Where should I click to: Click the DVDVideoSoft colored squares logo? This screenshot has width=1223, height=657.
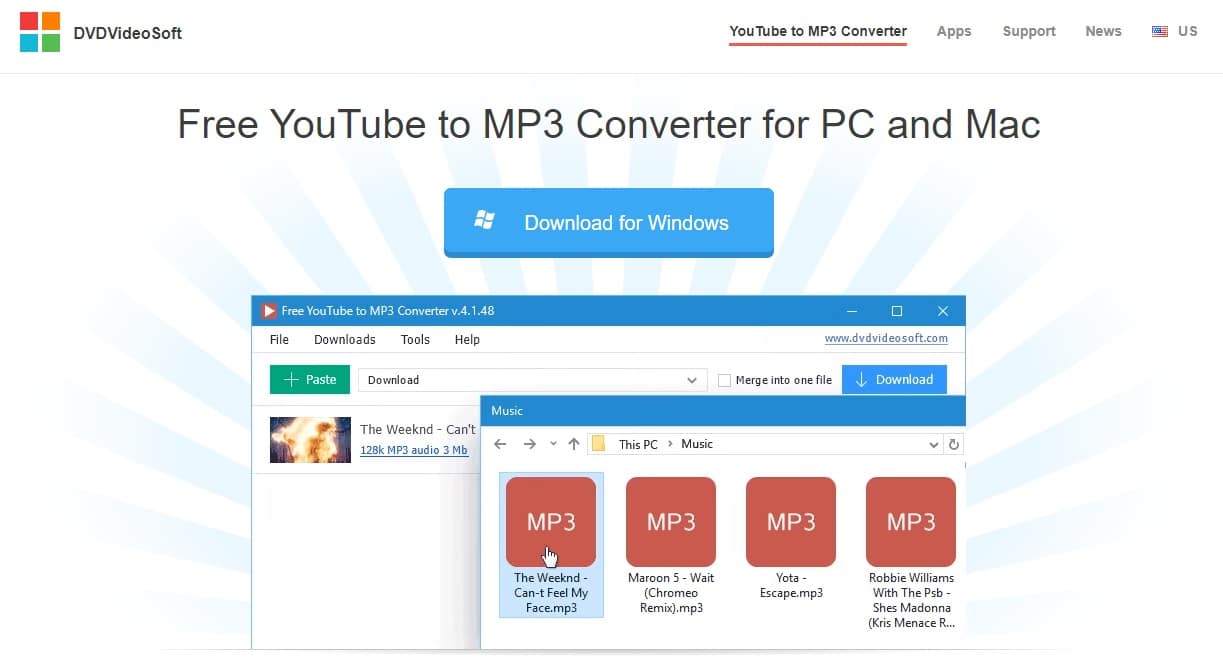(40, 32)
